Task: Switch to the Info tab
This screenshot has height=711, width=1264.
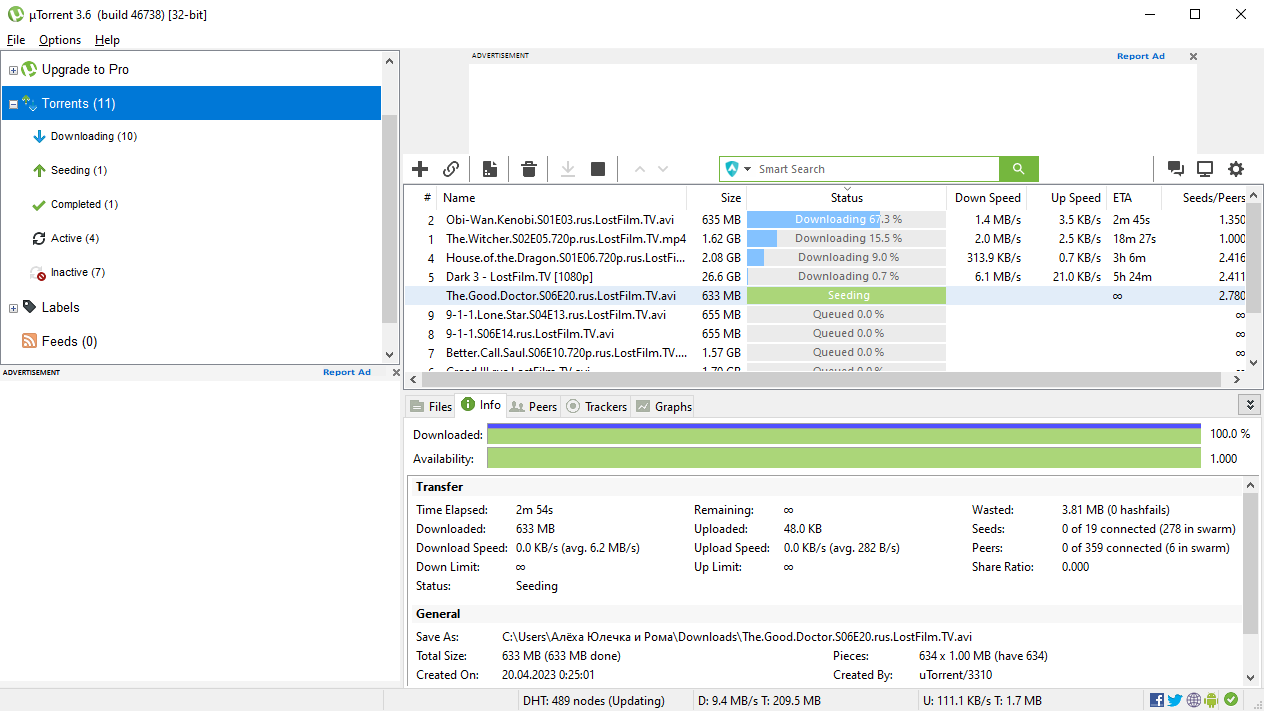Action: coord(480,405)
